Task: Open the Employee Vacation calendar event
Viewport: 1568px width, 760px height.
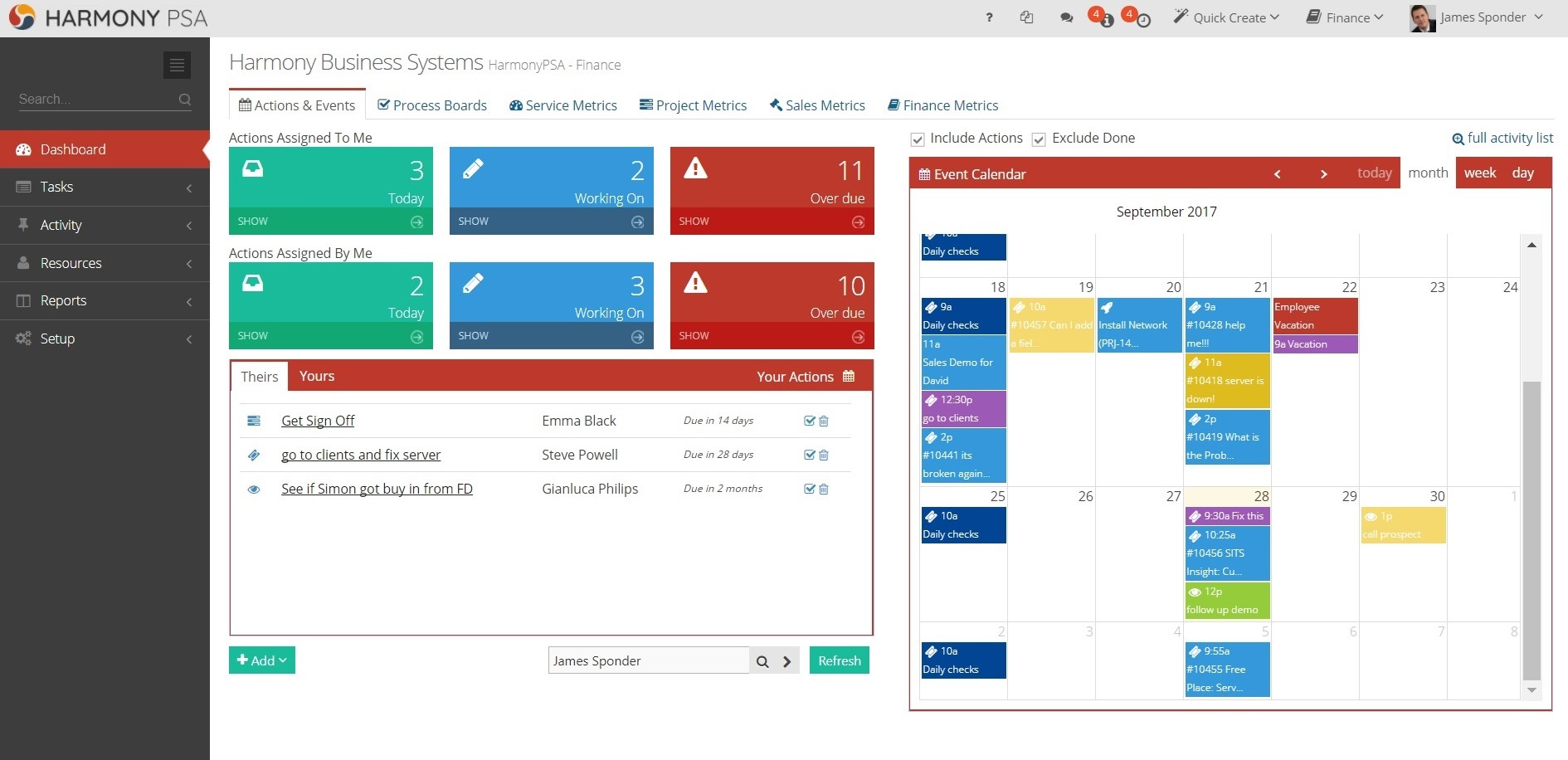Action: (x=1315, y=316)
